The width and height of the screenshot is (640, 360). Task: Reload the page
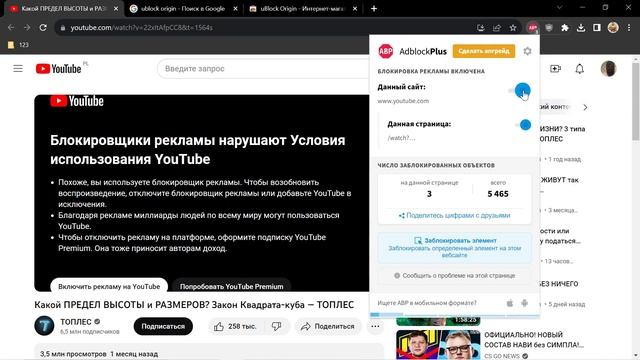[x=43, y=28]
